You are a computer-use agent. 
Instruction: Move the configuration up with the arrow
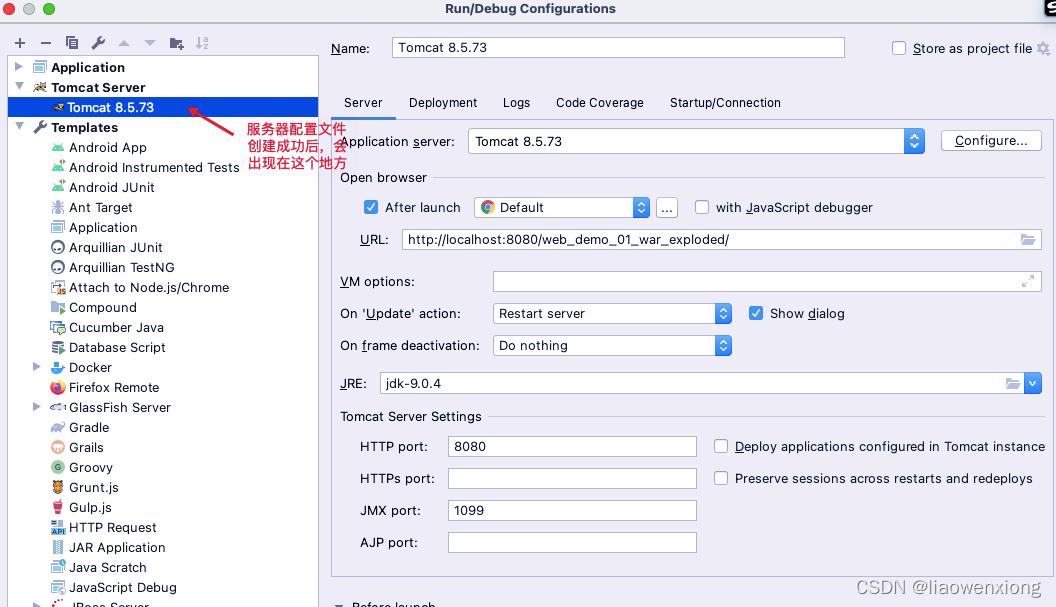[124, 43]
